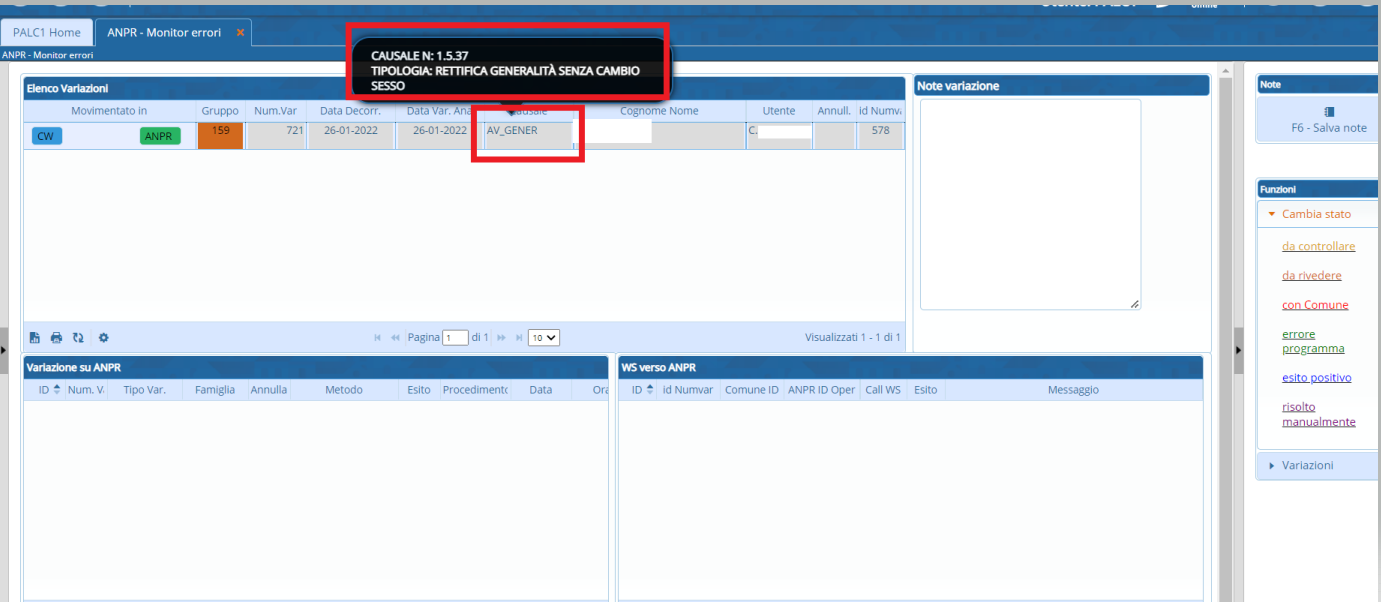Close the ANPR - Monitor errori tab

pyautogui.click(x=240, y=32)
